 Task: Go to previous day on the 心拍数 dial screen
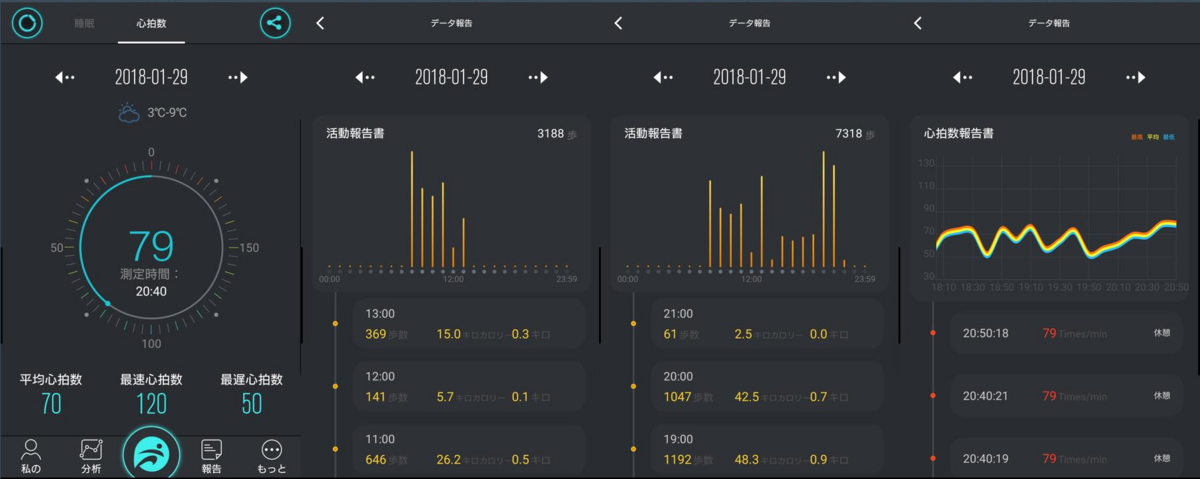click(x=65, y=77)
